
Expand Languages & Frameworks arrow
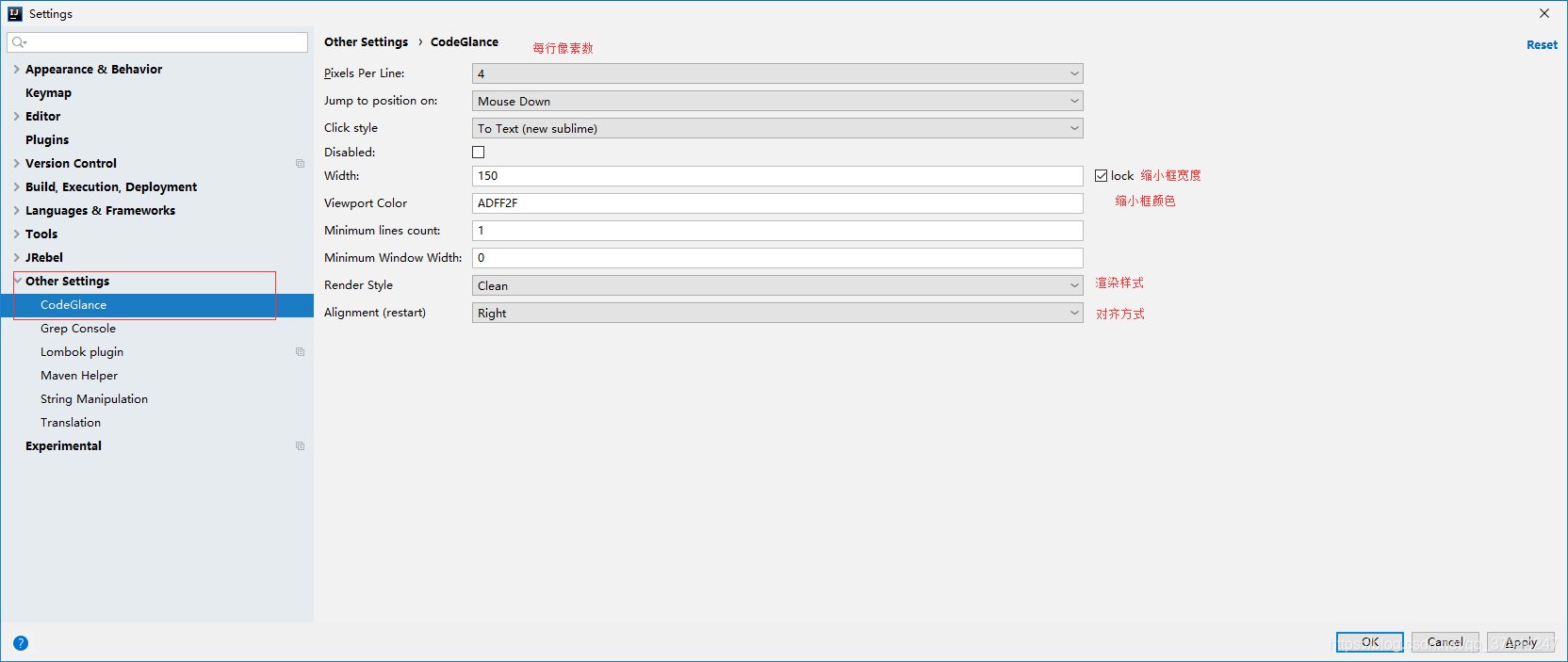click(16, 211)
